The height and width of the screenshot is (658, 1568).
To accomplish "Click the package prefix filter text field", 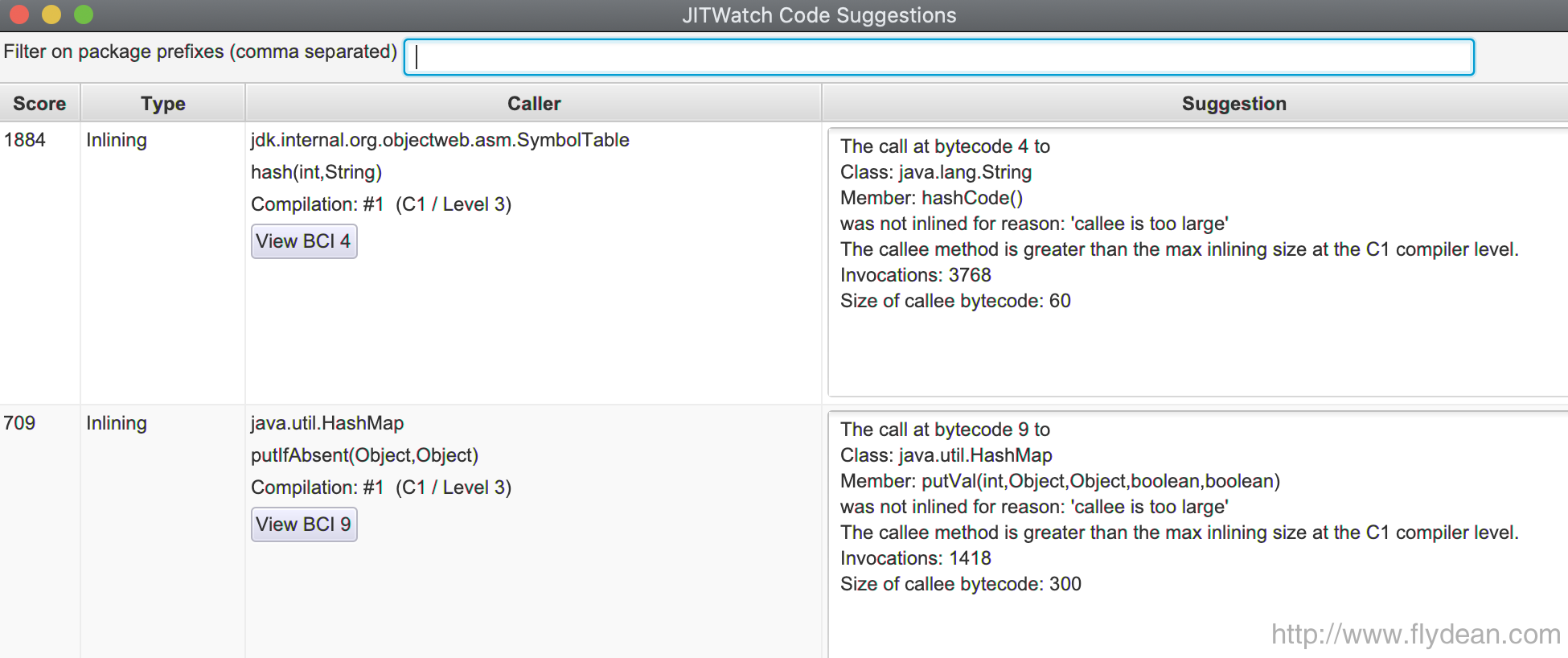I will coord(938,57).
